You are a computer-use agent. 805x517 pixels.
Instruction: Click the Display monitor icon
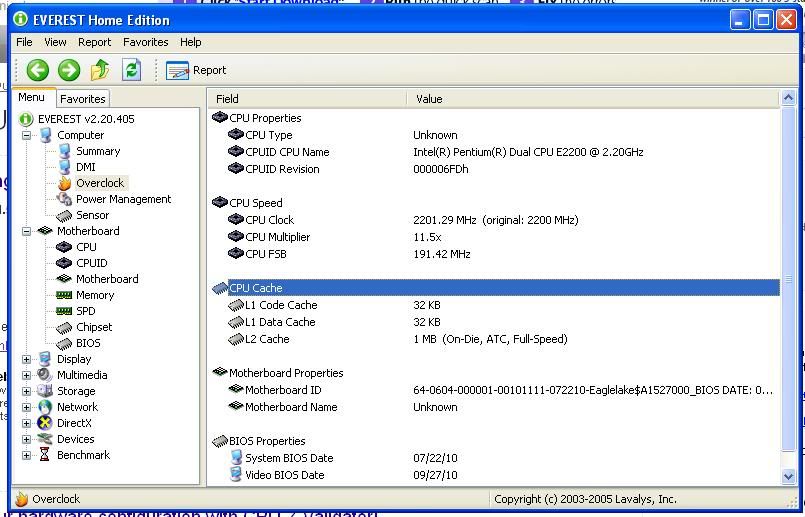45,359
